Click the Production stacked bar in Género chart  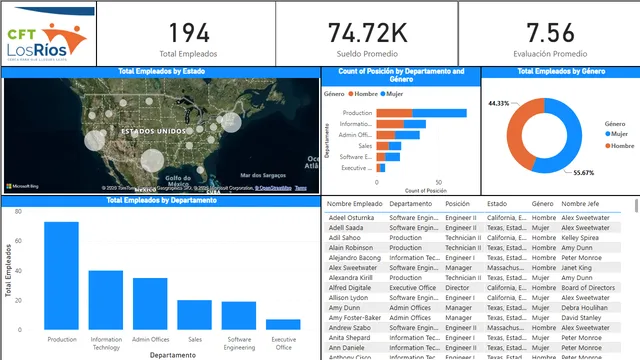point(422,113)
